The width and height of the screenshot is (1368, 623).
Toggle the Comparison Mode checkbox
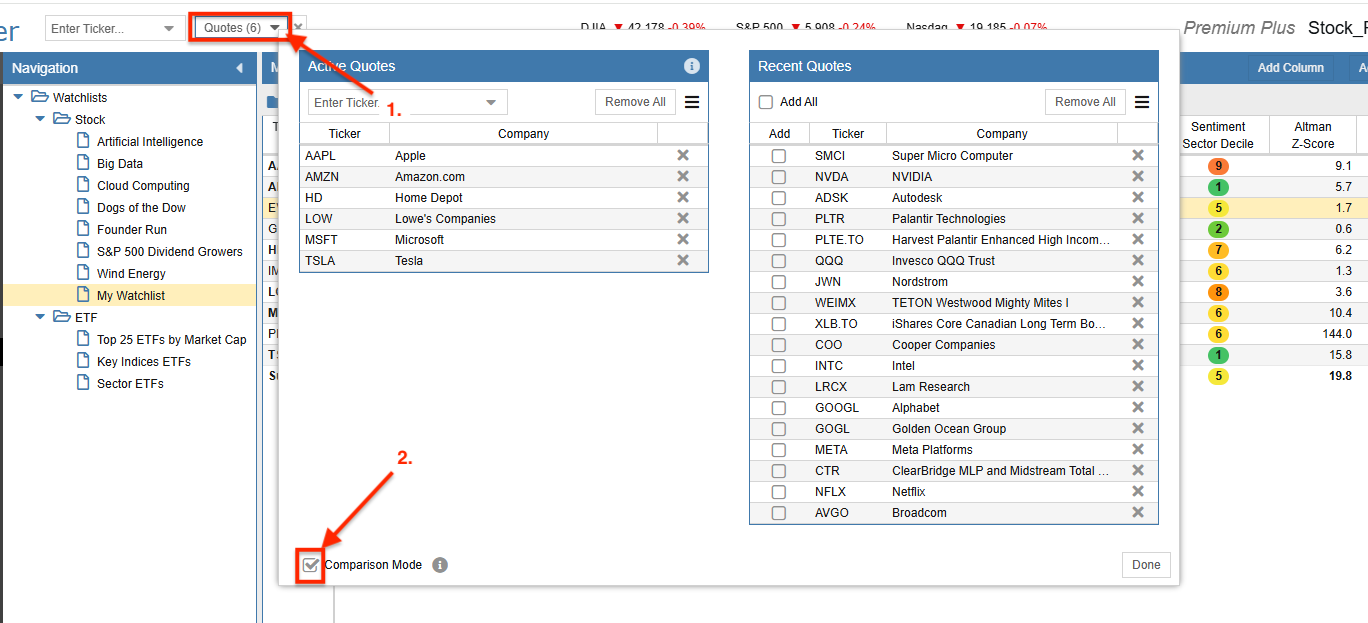tap(312, 565)
